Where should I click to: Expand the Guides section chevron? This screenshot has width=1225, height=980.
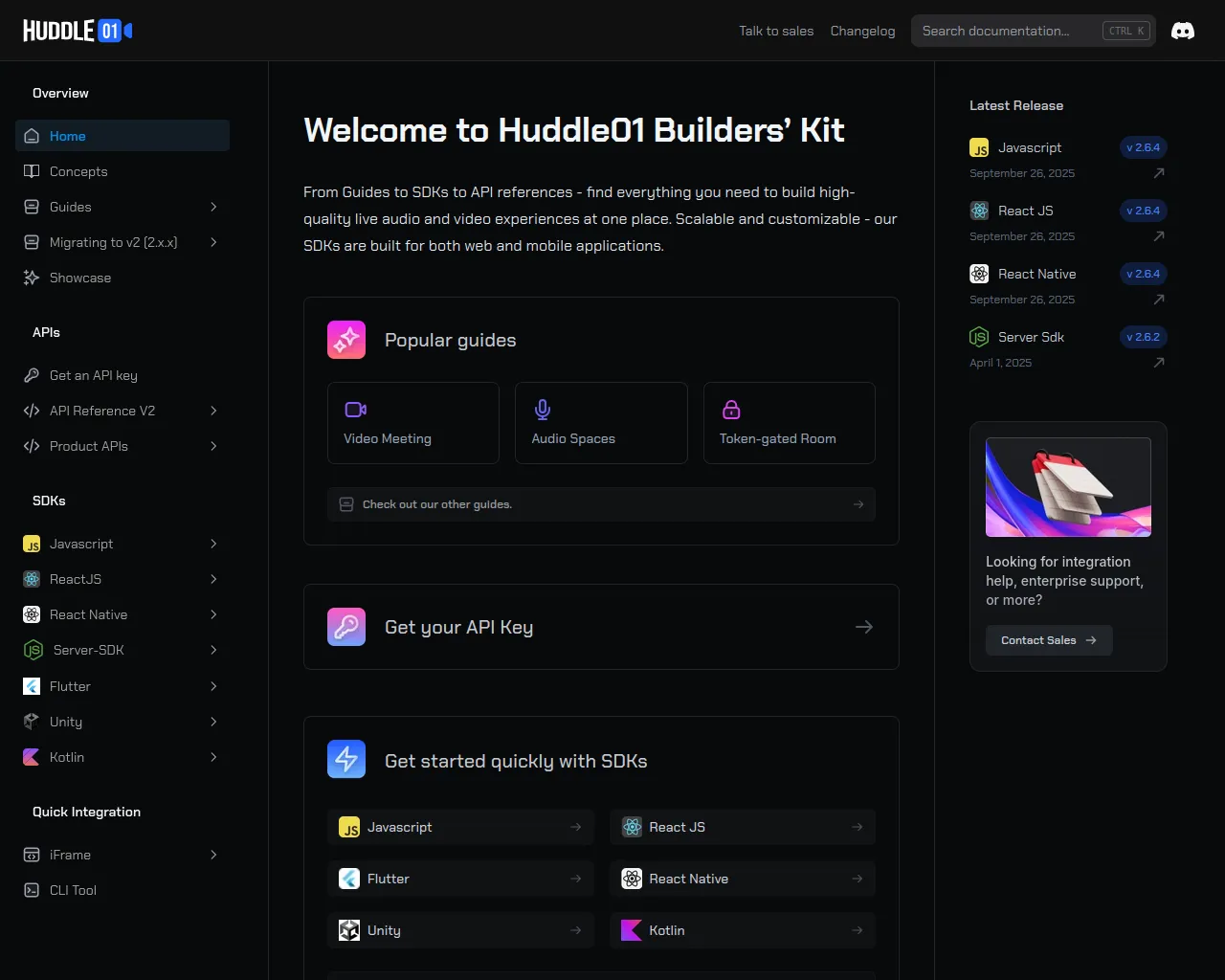(213, 207)
